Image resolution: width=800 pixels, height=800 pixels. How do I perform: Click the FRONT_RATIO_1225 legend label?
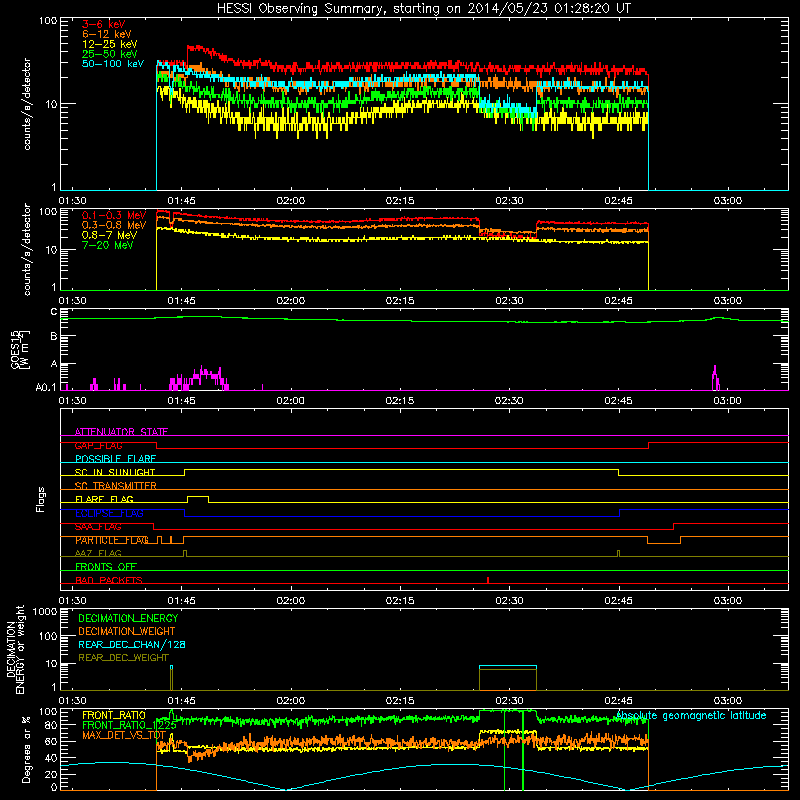tap(129, 725)
